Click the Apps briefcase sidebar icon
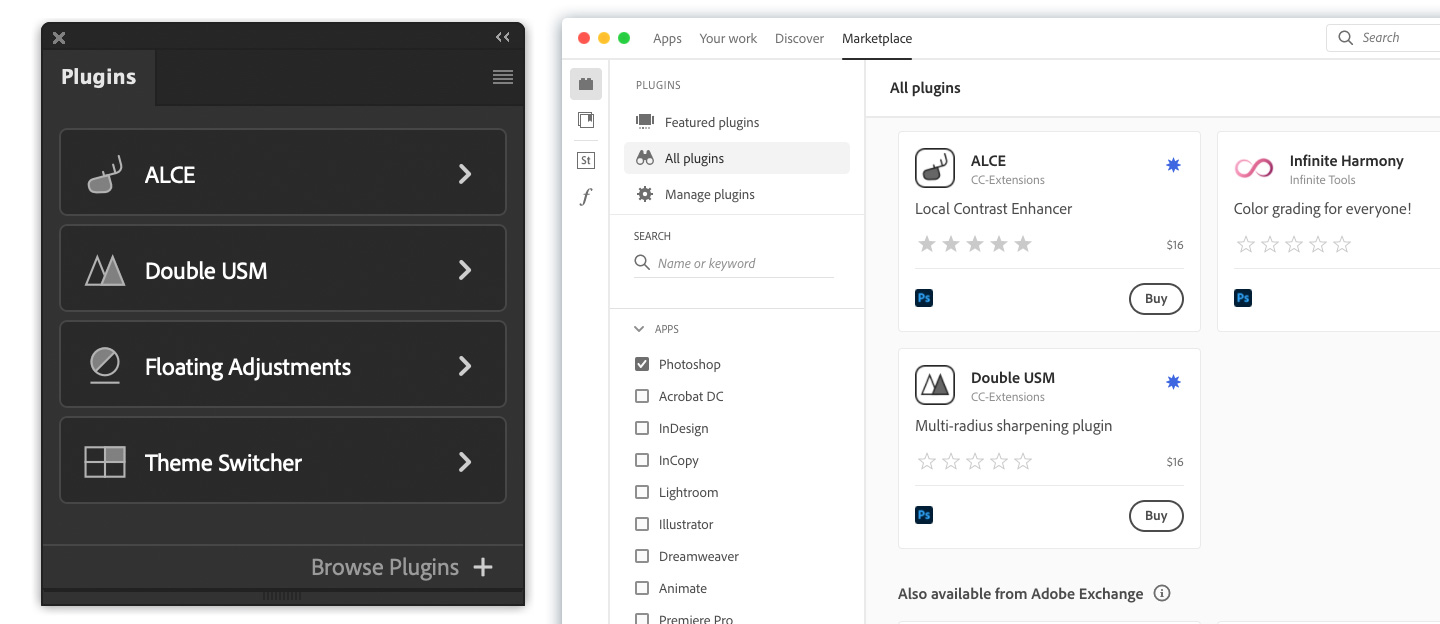The width and height of the screenshot is (1440, 624). click(x=586, y=84)
